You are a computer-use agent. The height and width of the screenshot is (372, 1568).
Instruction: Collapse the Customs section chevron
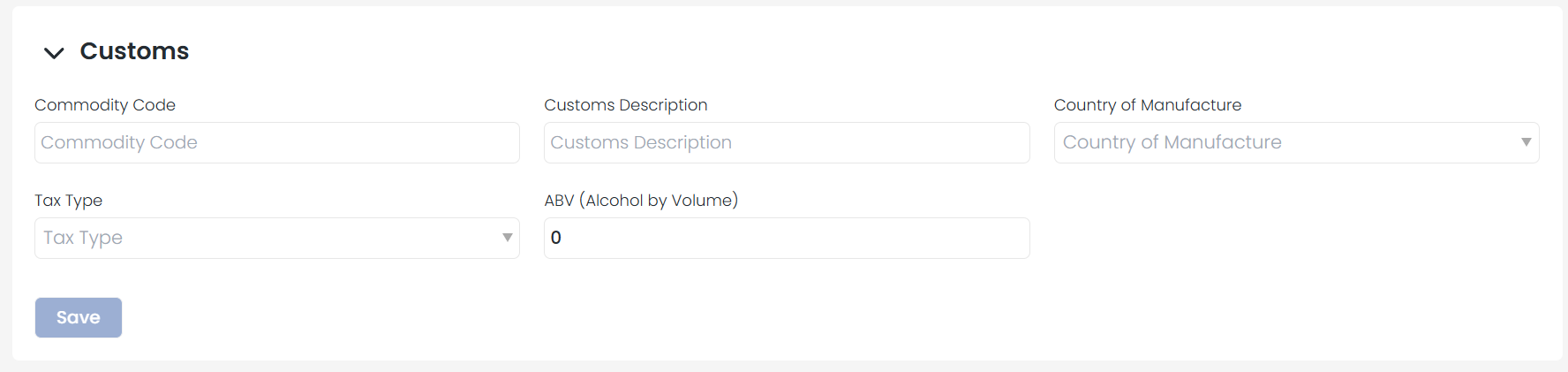pos(54,53)
